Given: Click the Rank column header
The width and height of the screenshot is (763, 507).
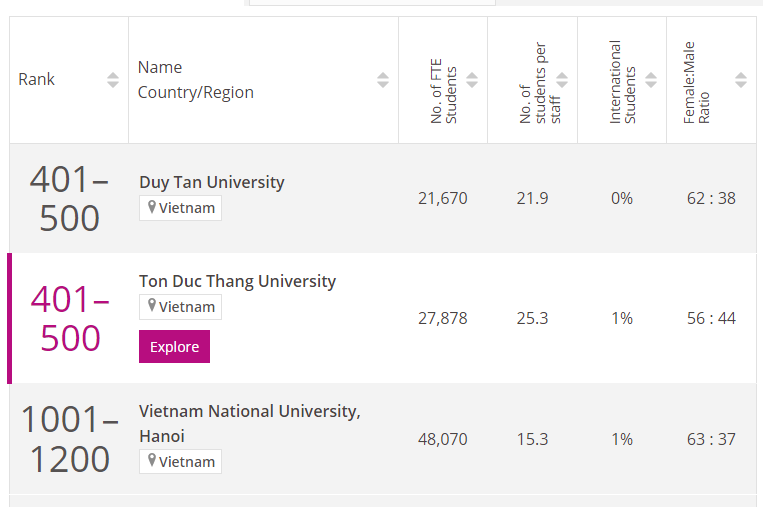Looking at the screenshot, I should pyautogui.click(x=37, y=80).
